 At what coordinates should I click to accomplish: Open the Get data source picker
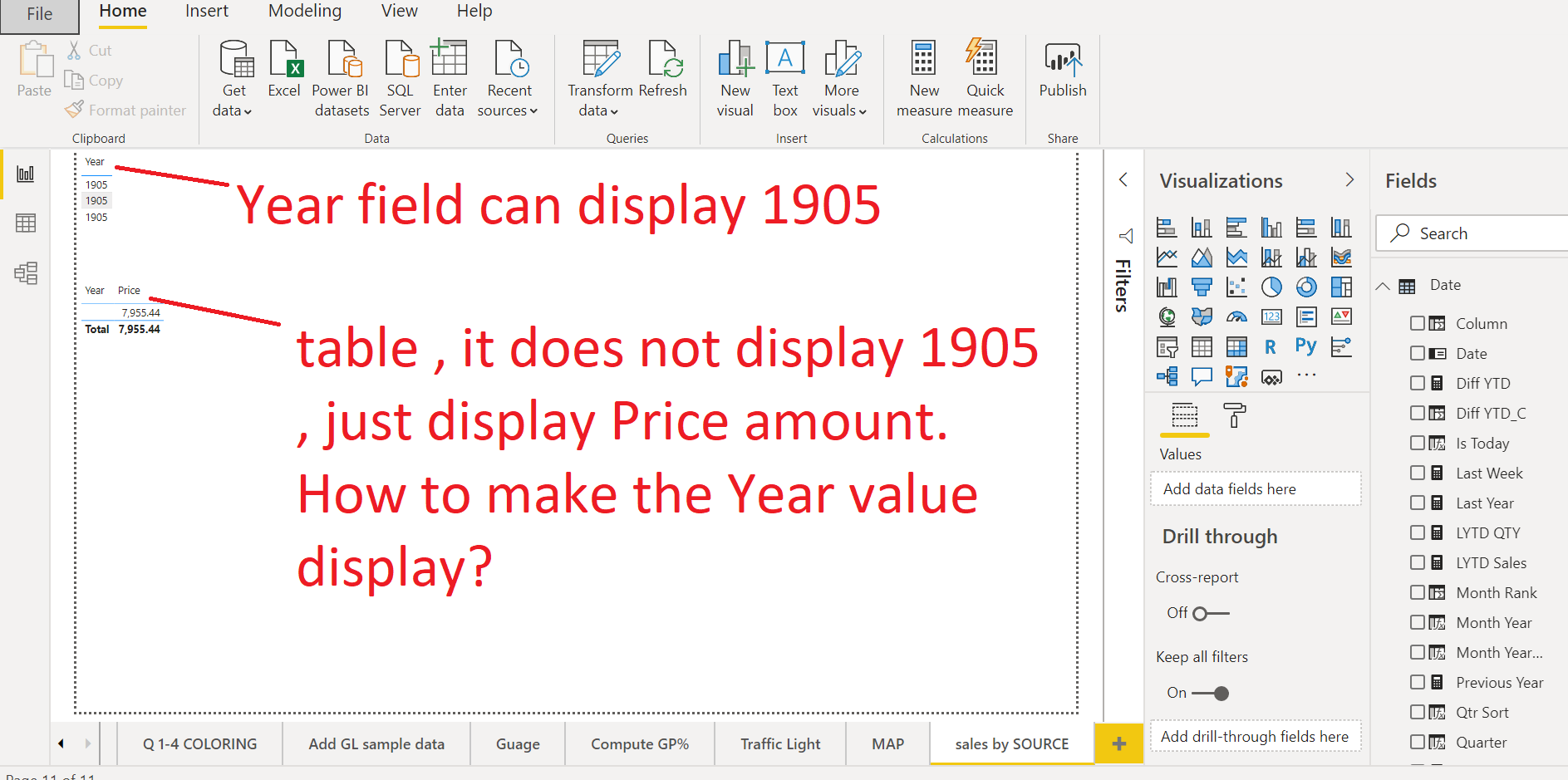[x=233, y=79]
